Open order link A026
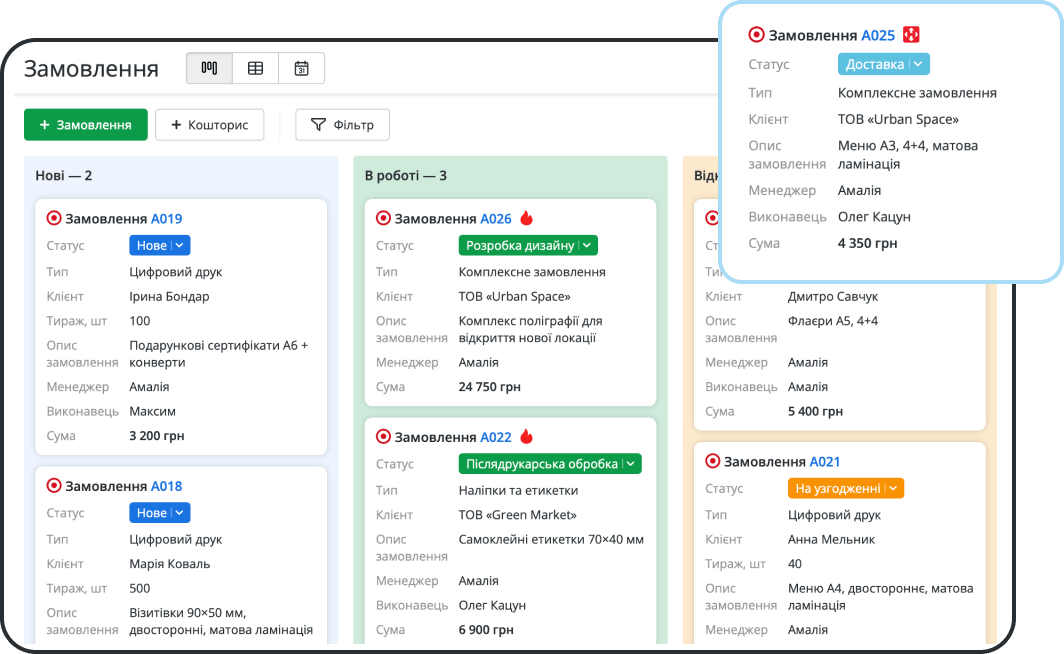1064x654 pixels. [x=496, y=218]
